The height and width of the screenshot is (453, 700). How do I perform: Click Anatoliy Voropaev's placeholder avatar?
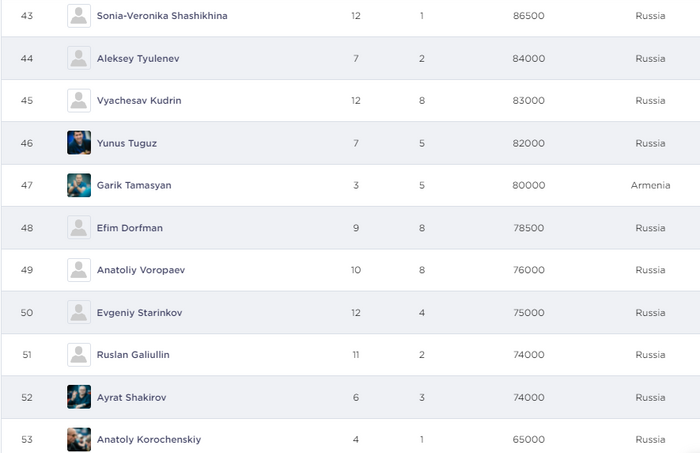point(79,270)
